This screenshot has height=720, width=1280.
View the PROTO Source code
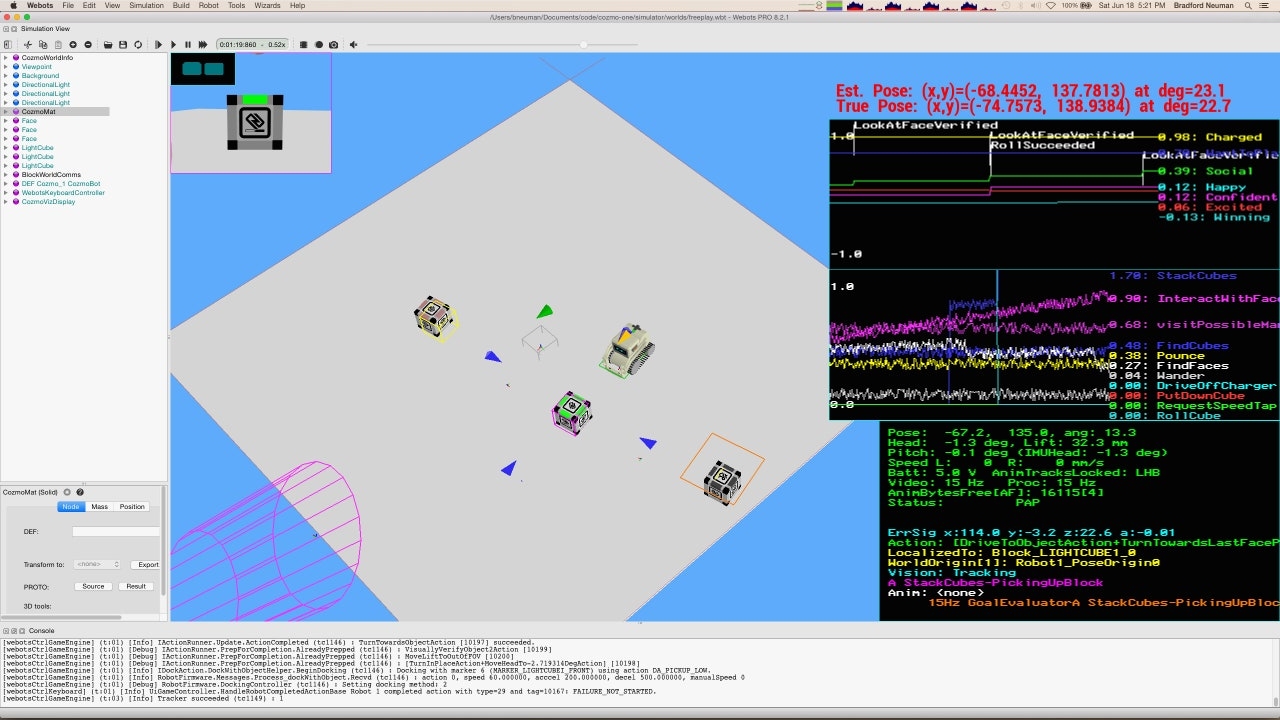coord(93,586)
